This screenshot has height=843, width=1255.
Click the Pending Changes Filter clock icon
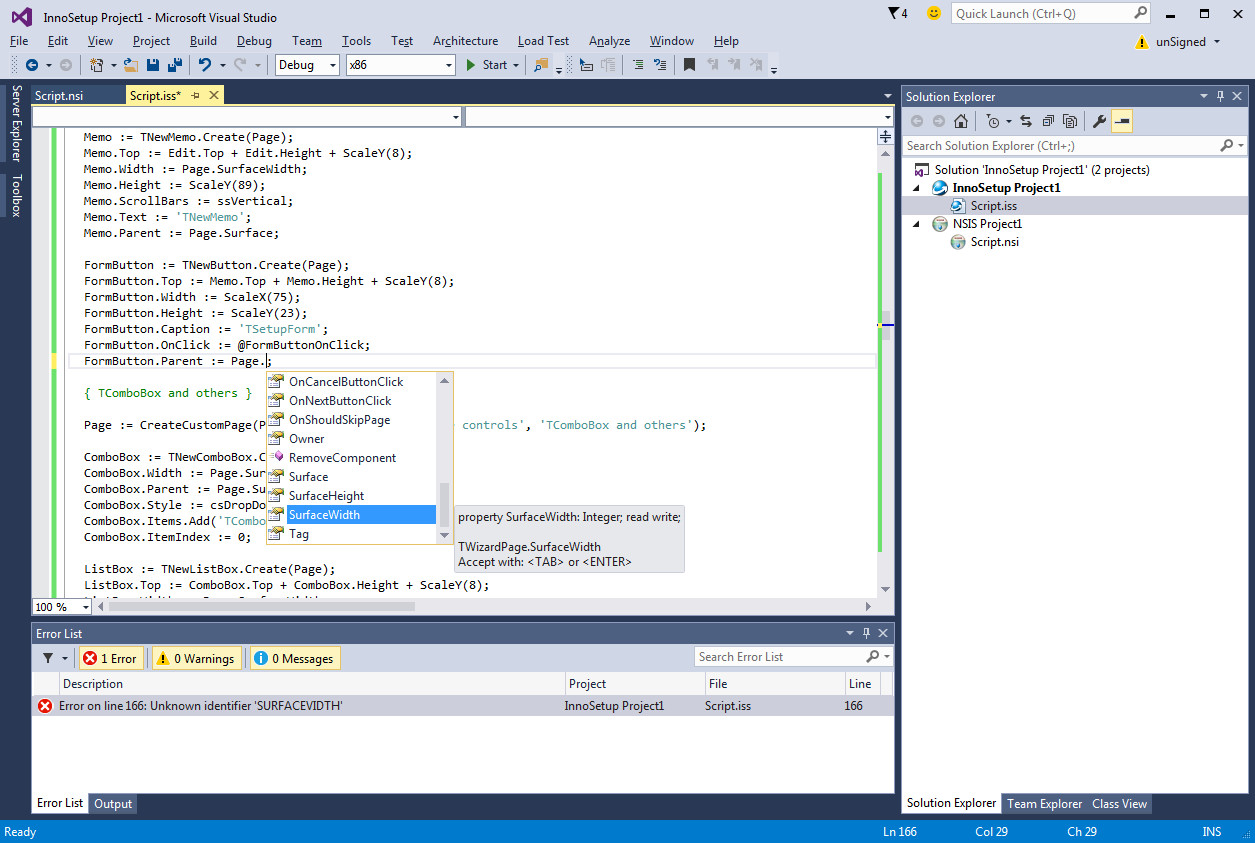tap(992, 121)
